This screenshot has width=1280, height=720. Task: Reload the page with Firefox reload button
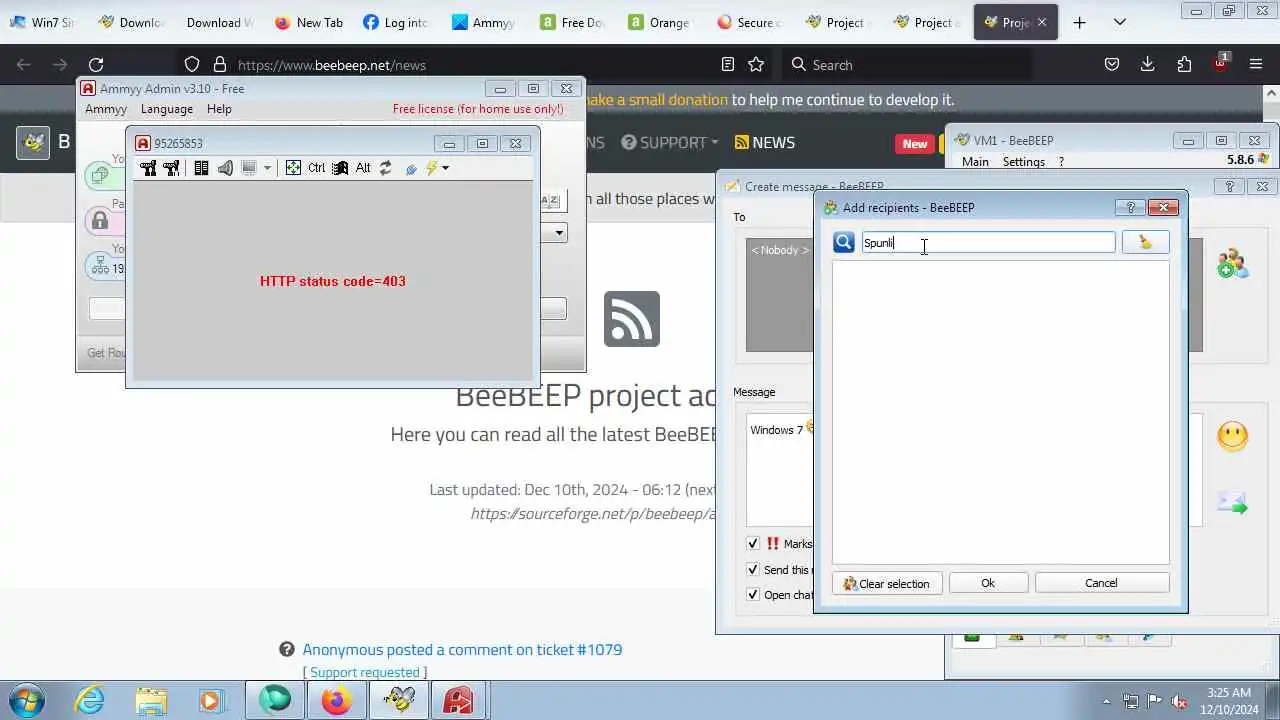(96, 65)
